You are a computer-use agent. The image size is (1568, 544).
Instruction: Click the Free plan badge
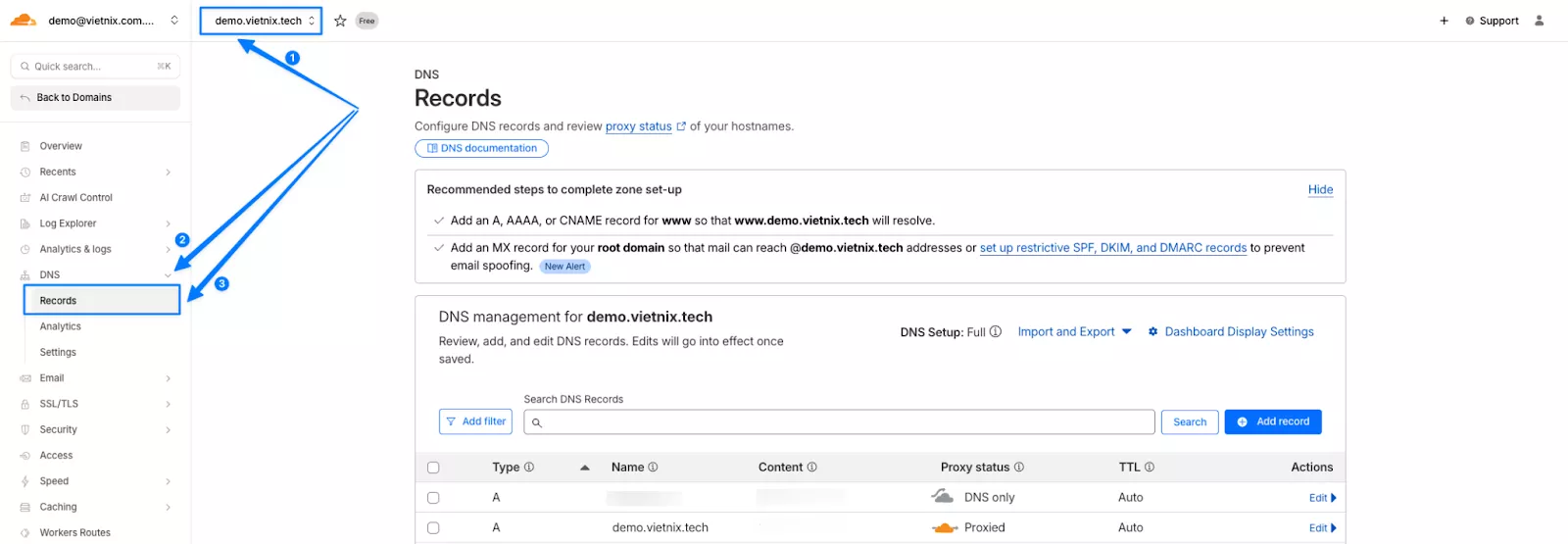pyautogui.click(x=367, y=21)
